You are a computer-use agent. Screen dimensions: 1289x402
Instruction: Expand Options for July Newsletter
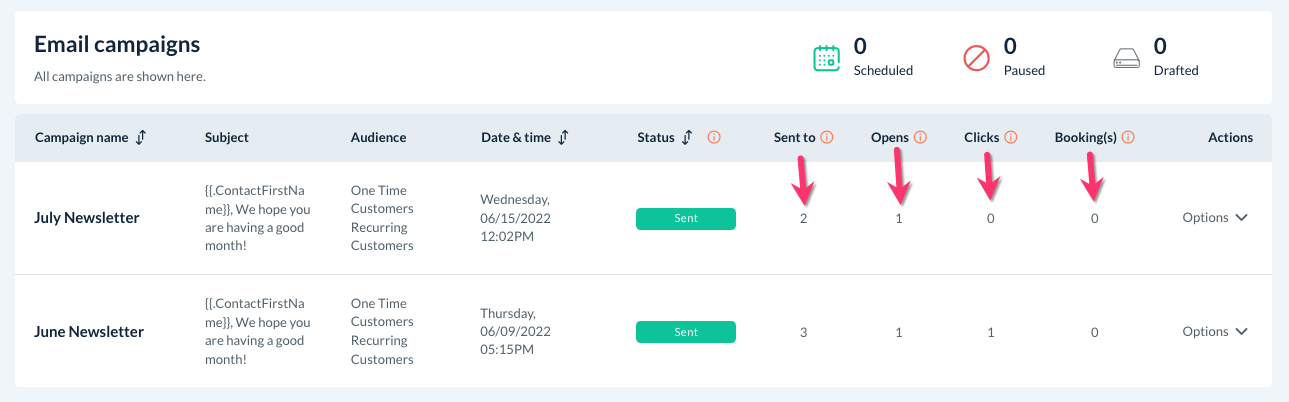1215,218
